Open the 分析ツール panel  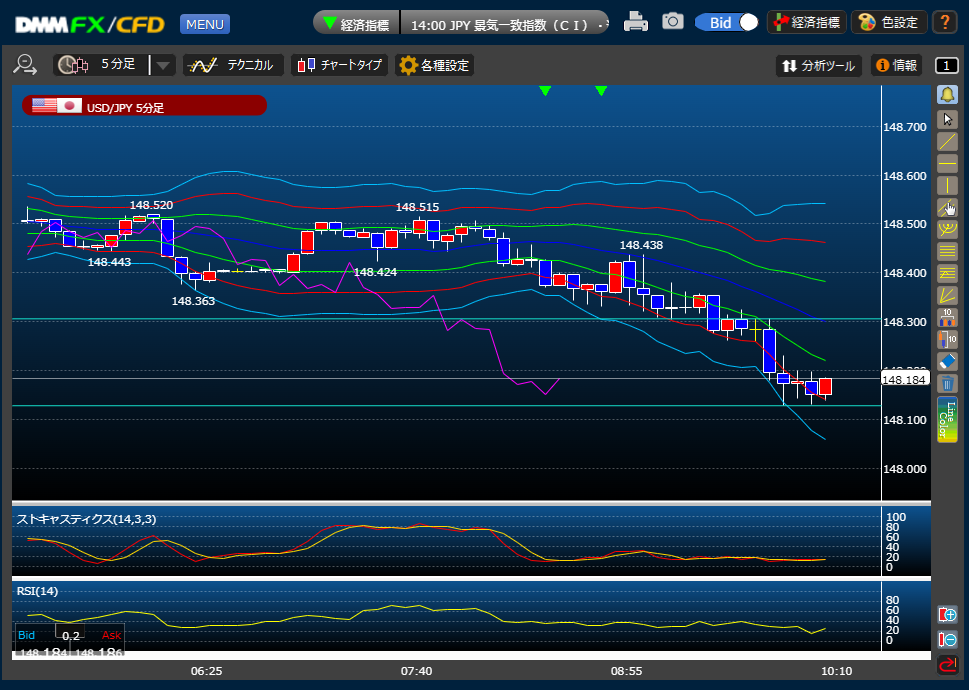click(819, 65)
